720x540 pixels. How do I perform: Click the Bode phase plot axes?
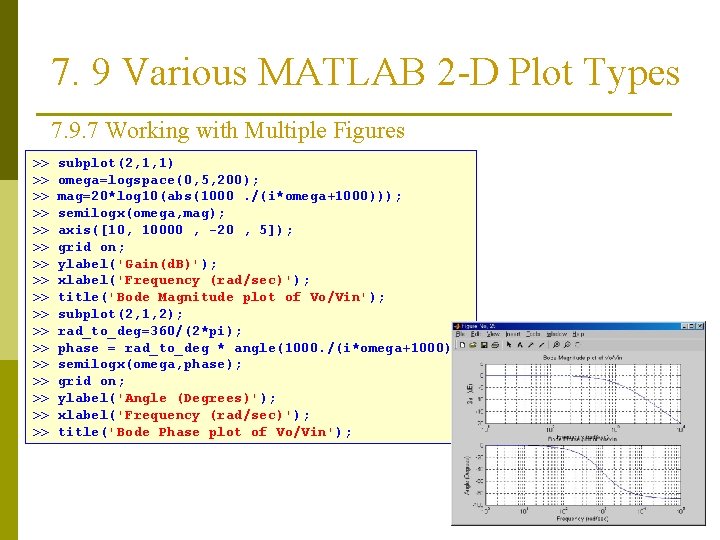583,475
